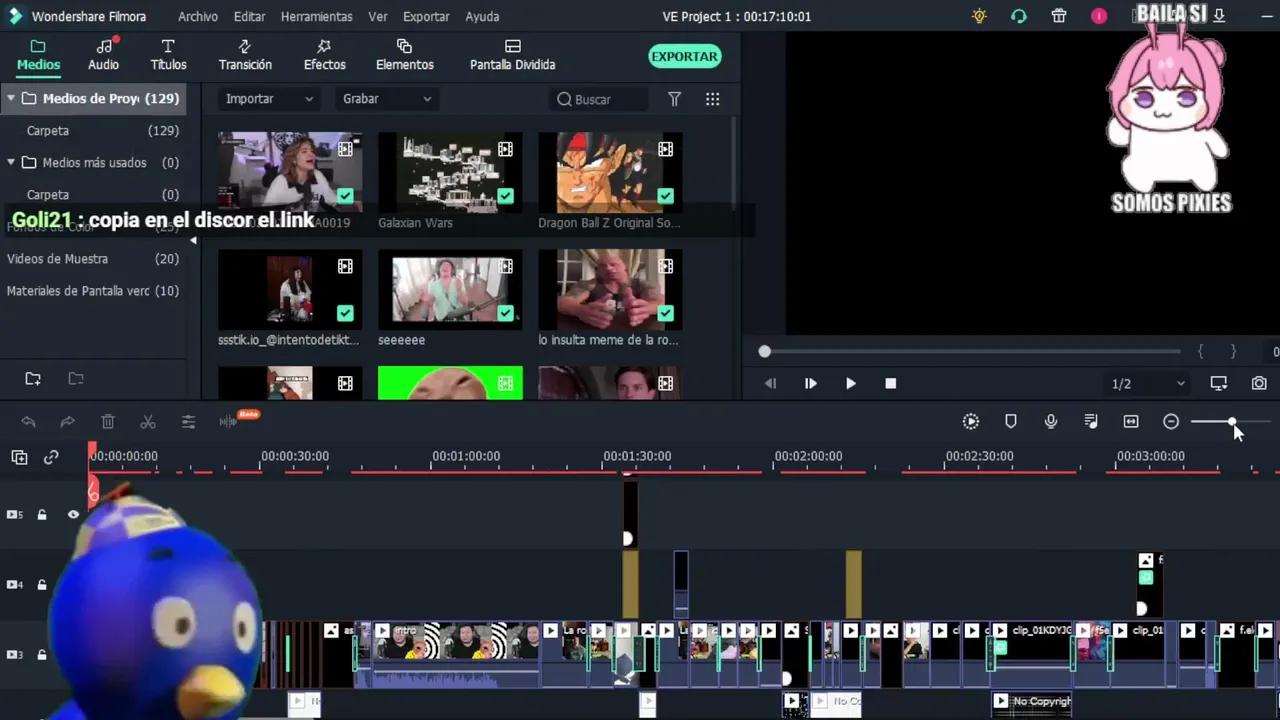Click the snapshot camera icon
Image resolution: width=1280 pixels, height=720 pixels.
tap(1259, 383)
